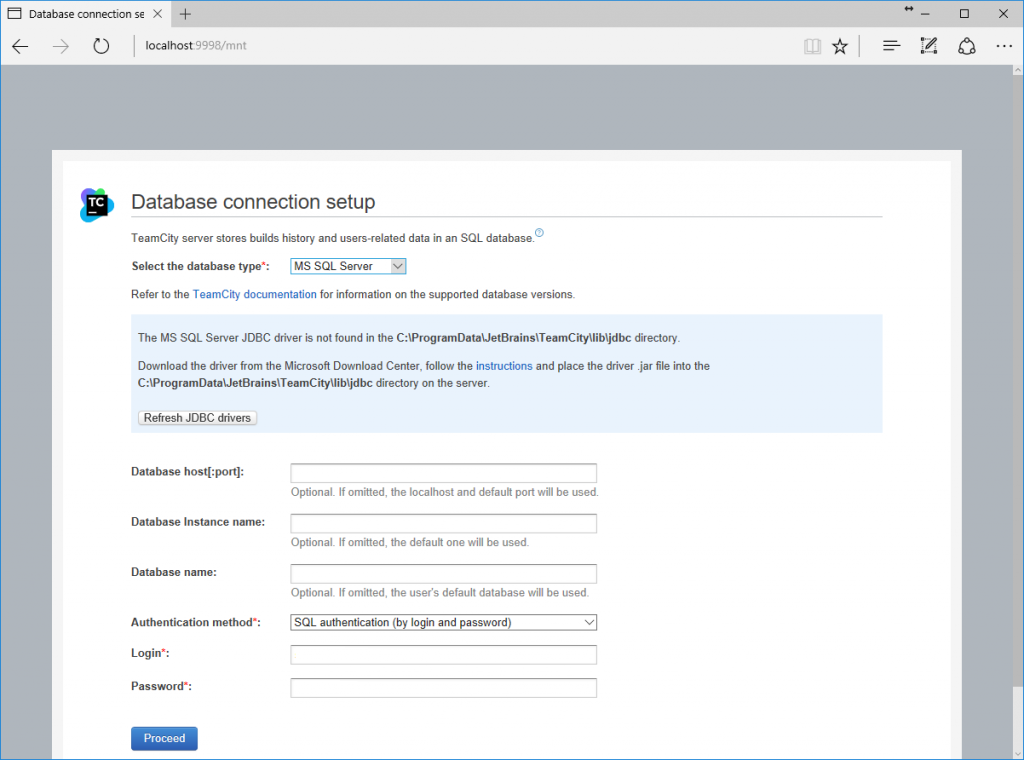Click the scrollbar up arrow
Viewport: 1024px width, 760px height.
click(1017, 69)
